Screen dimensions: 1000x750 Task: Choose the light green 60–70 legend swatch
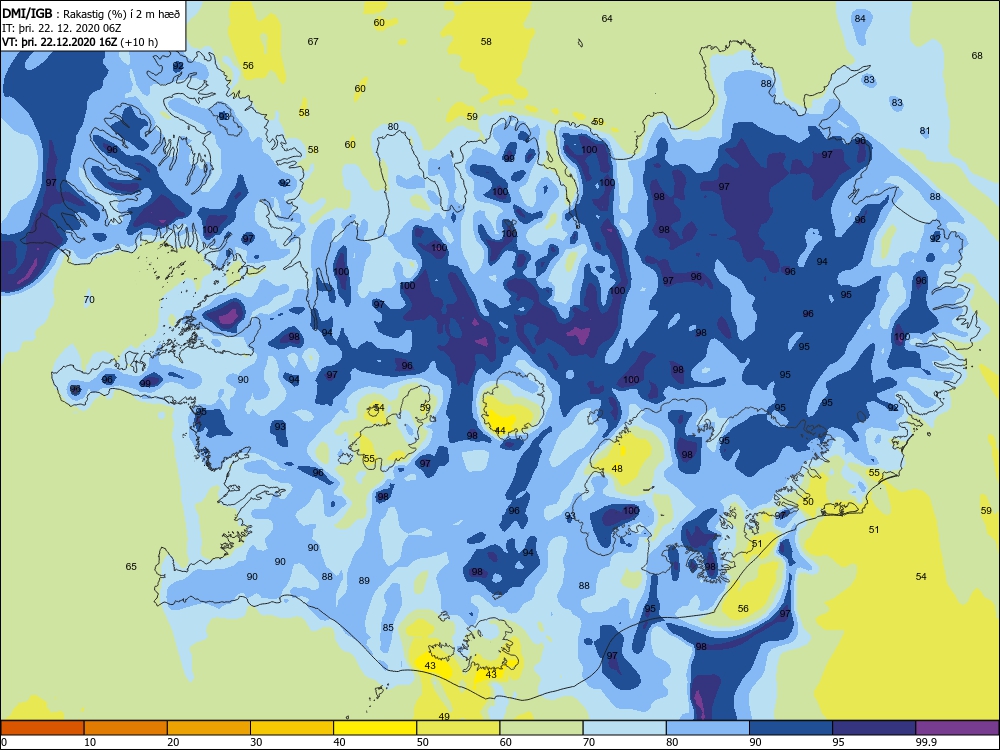coord(541,728)
